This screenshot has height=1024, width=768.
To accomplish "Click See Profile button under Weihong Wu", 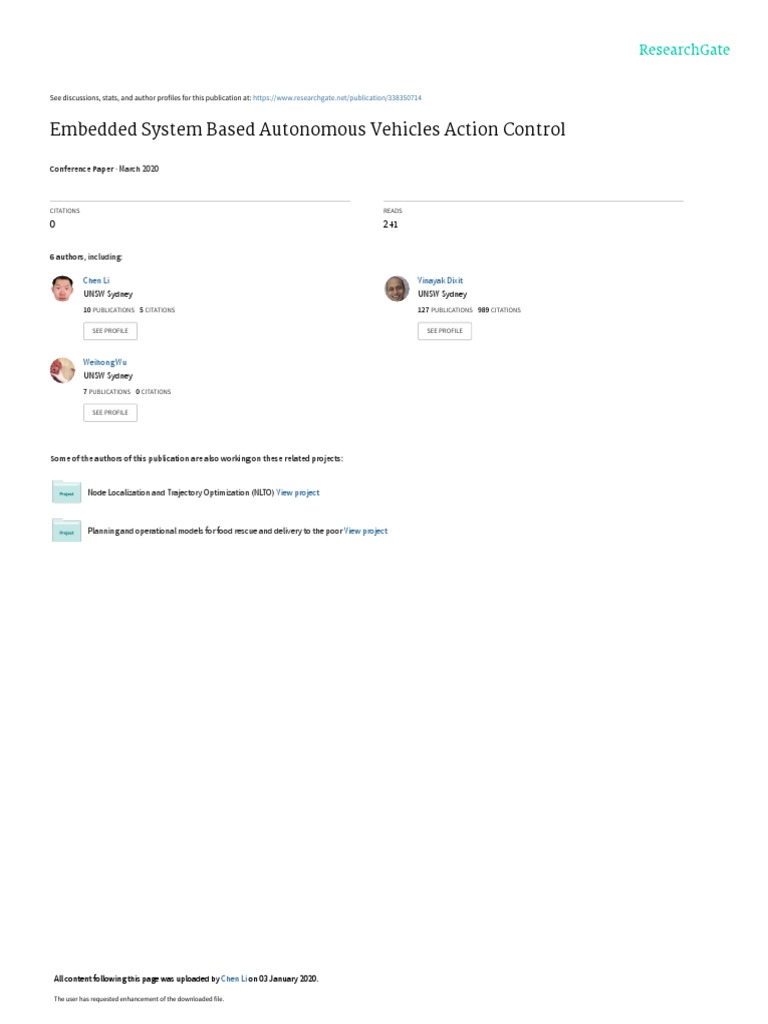I will 110,413.
